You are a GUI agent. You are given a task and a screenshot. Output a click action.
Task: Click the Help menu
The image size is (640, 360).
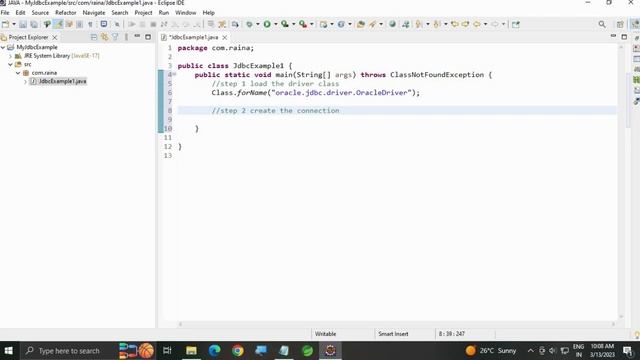(209, 13)
